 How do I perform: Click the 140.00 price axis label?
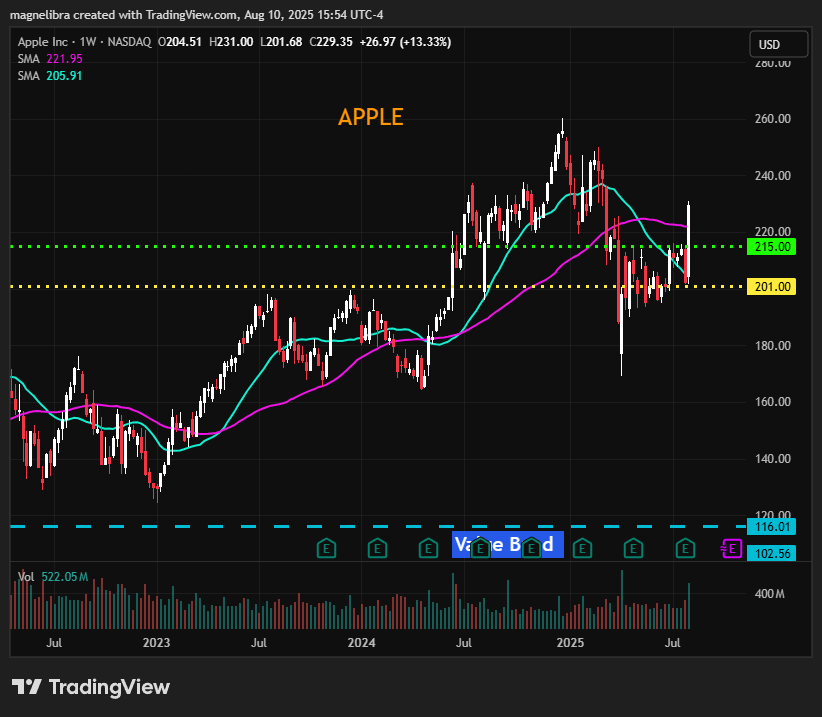772,459
